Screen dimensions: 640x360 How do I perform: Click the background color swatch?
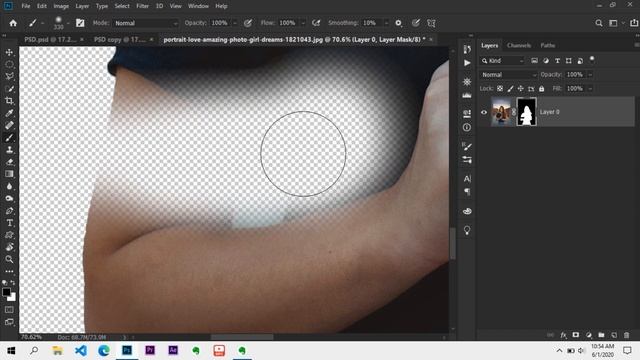[x=13, y=298]
